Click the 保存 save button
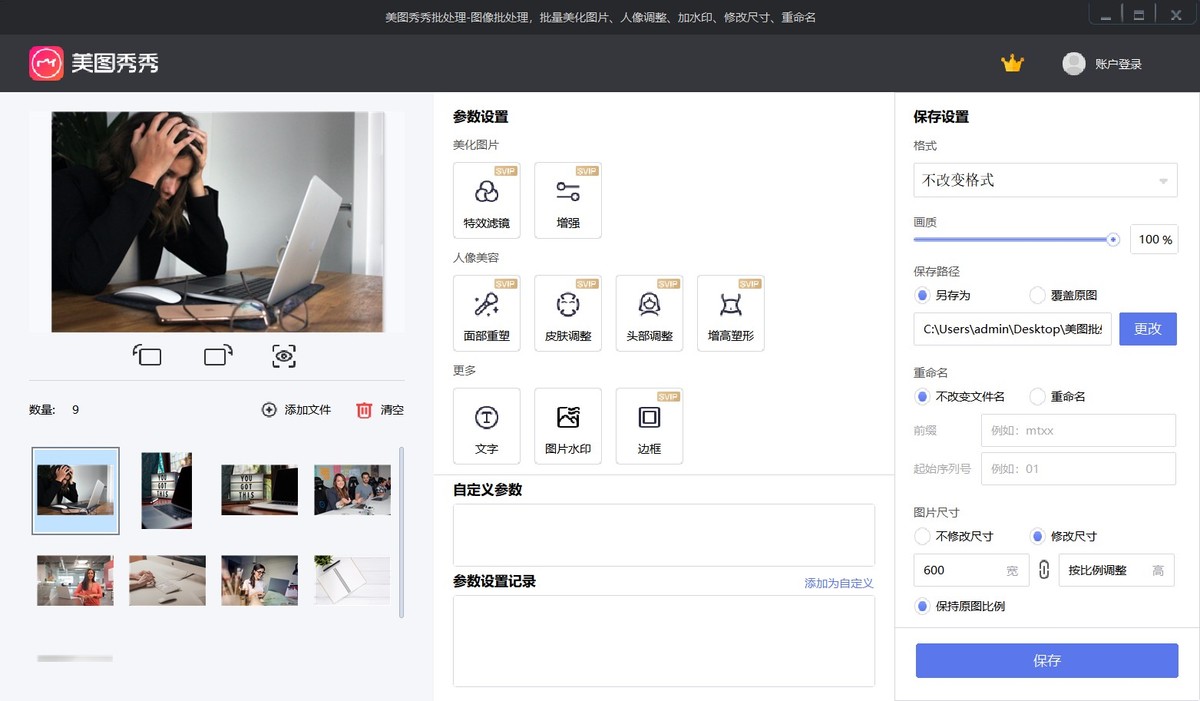 pos(1046,660)
